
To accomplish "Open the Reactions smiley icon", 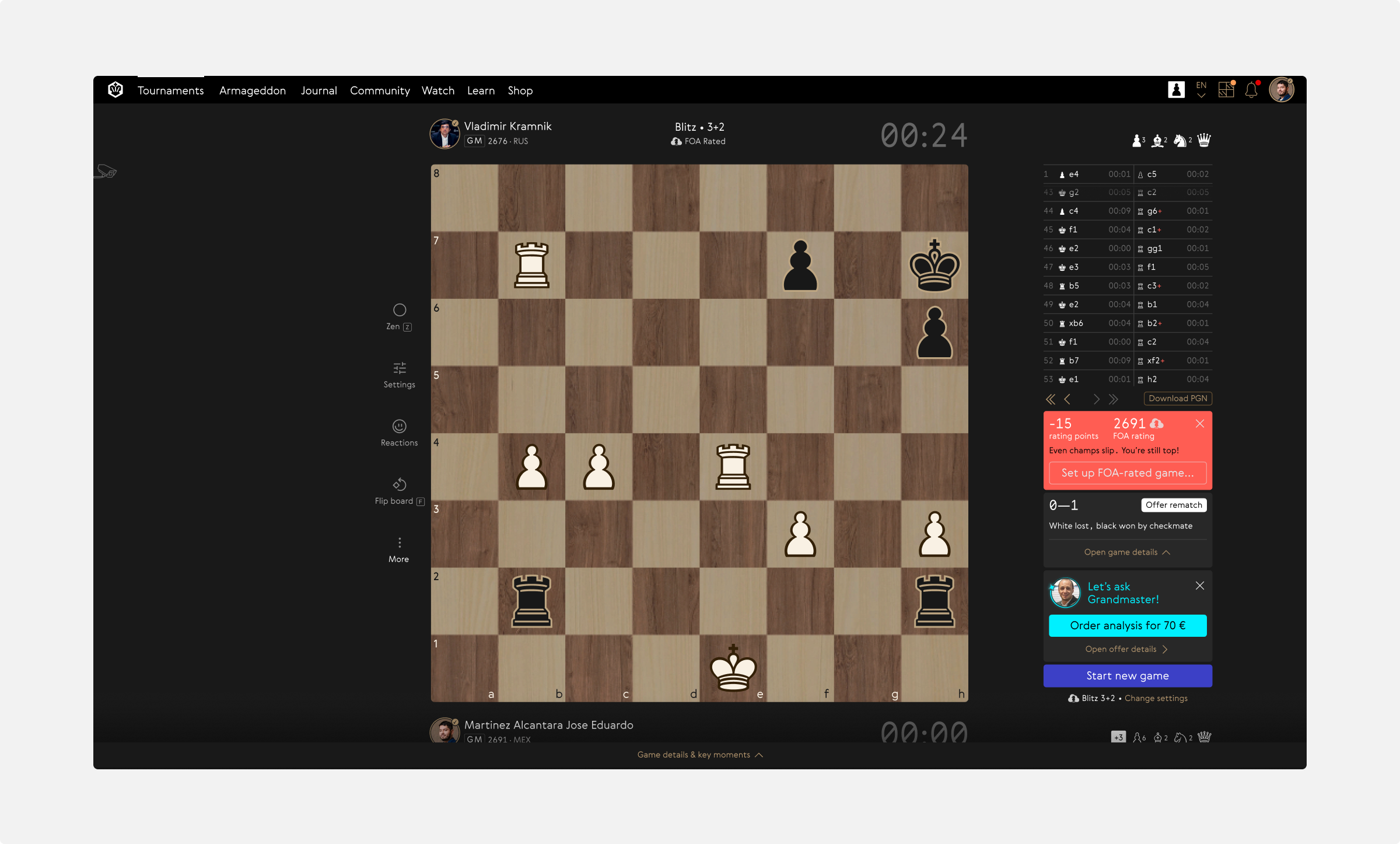I will (x=400, y=426).
